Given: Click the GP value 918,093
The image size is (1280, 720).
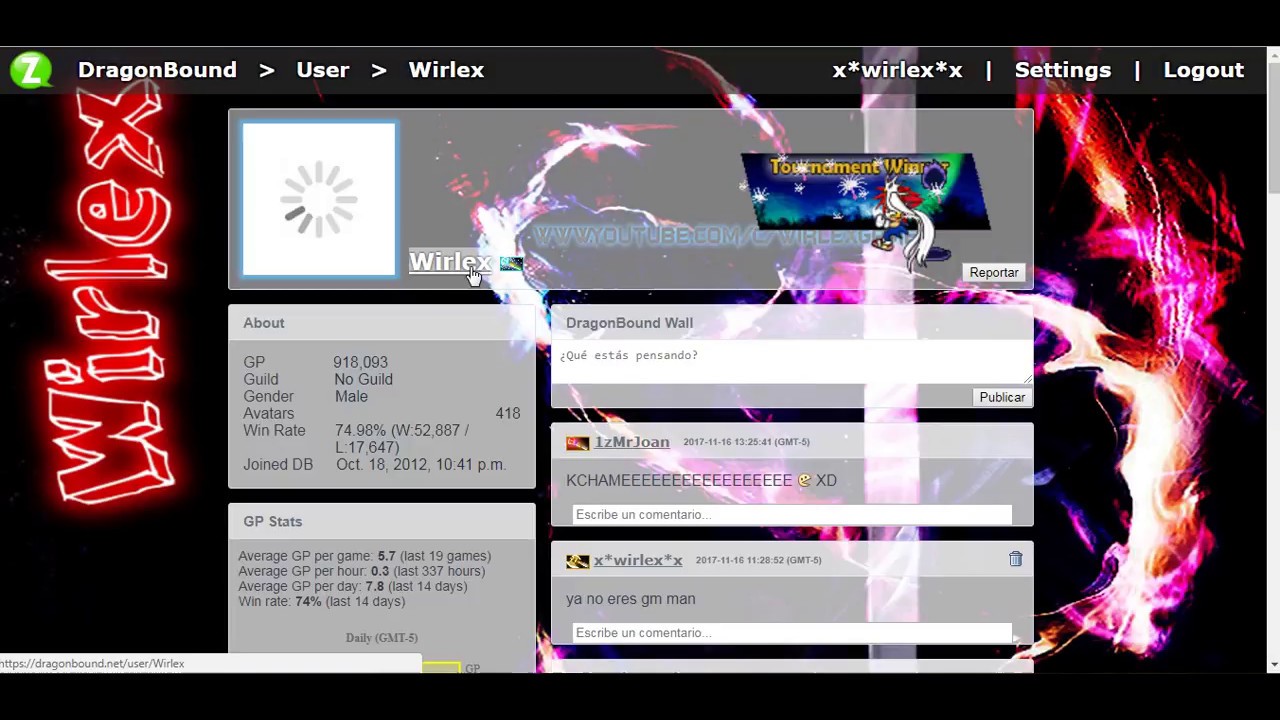Looking at the screenshot, I should pyautogui.click(x=360, y=362).
